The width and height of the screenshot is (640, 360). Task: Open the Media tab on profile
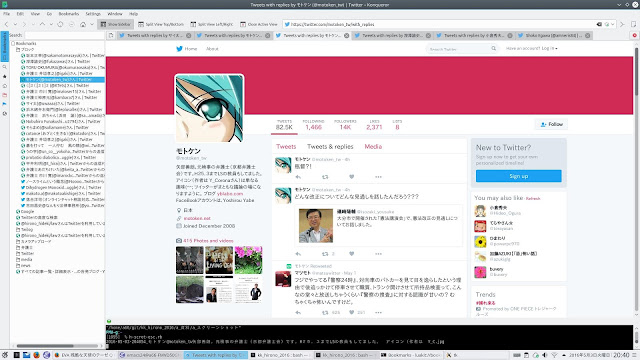pos(373,147)
